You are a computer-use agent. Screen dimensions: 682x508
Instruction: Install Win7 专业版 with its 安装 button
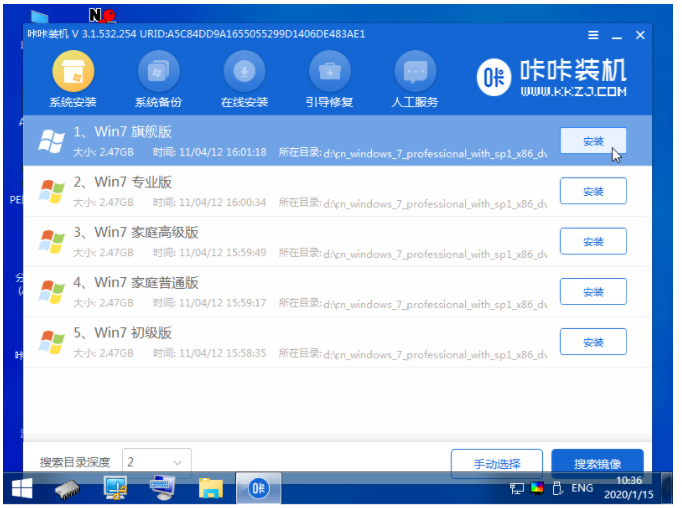click(593, 191)
